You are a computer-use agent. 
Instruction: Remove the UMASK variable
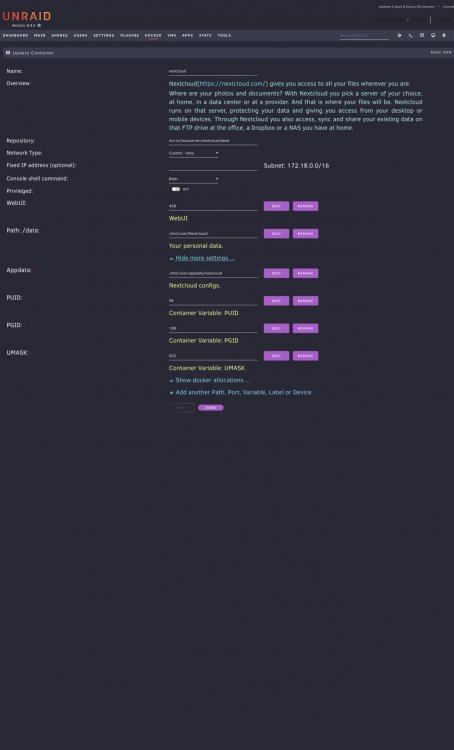click(305, 356)
